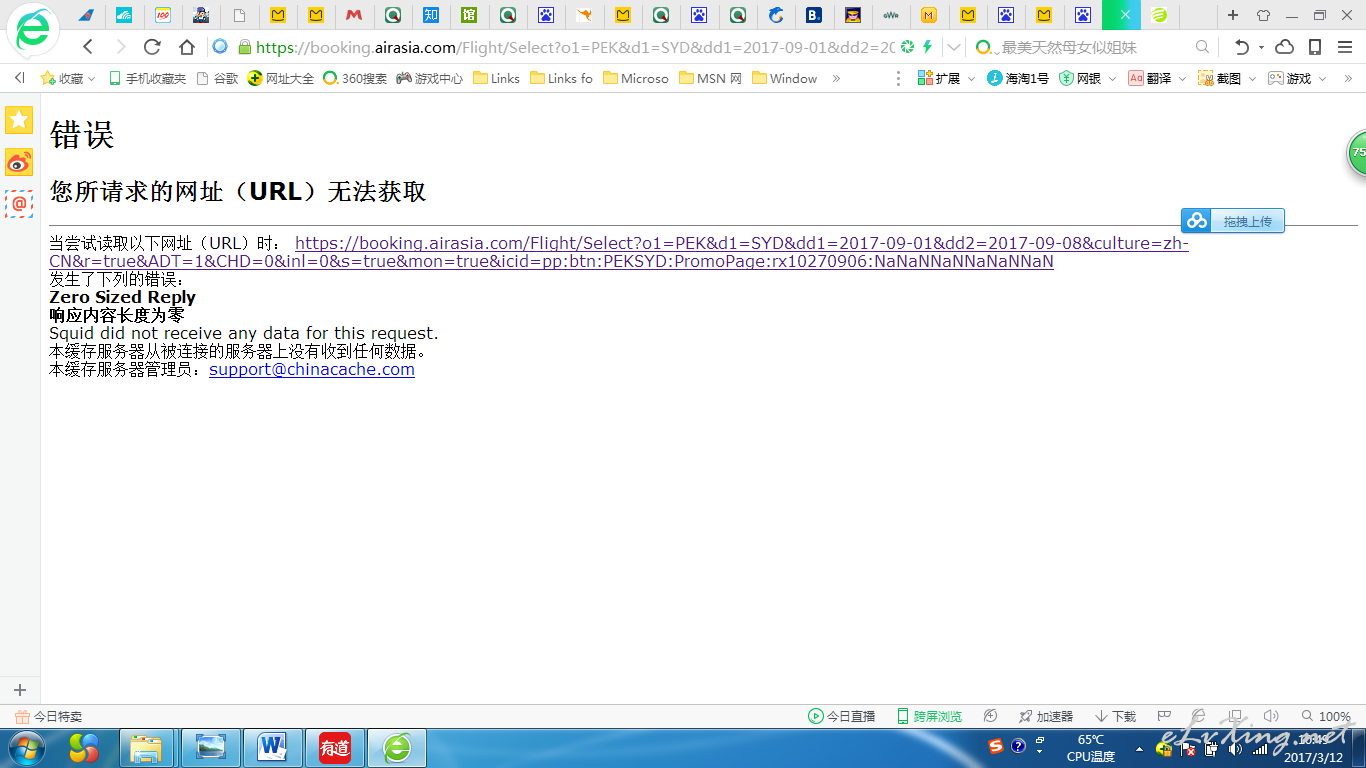1366x768 pixels.
Task: Expand the undo-close dropdown arrow
Action: 1261,47
